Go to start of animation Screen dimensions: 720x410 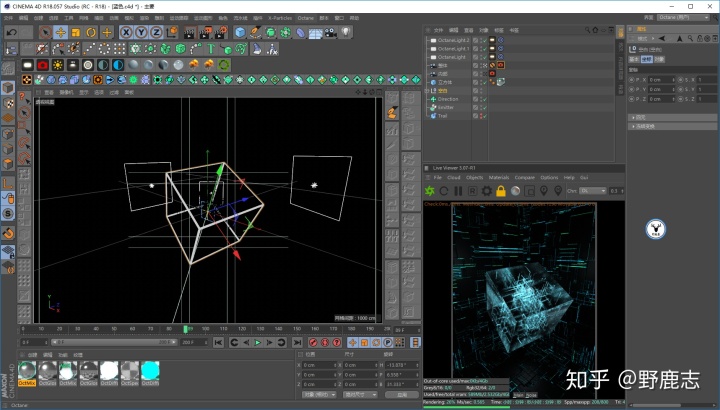218,343
